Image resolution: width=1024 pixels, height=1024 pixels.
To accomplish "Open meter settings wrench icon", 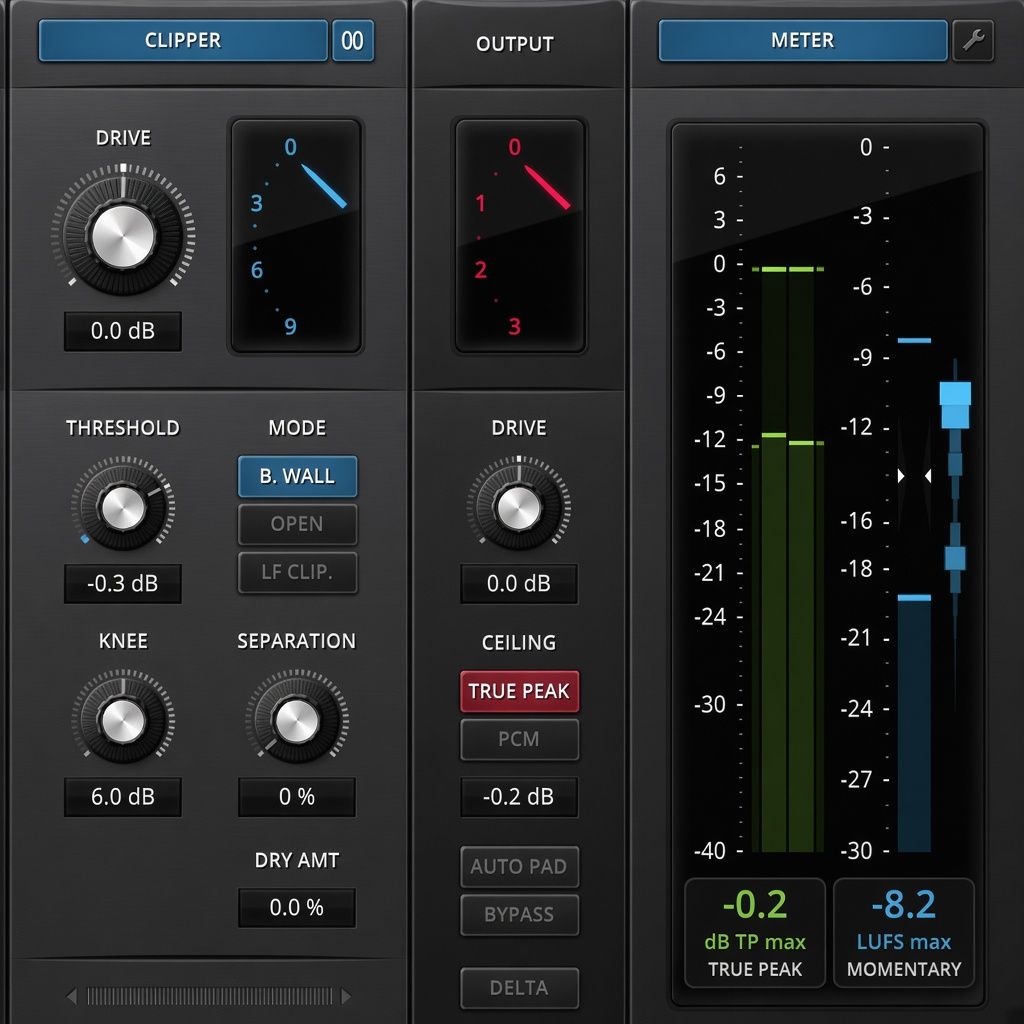I will pos(972,40).
